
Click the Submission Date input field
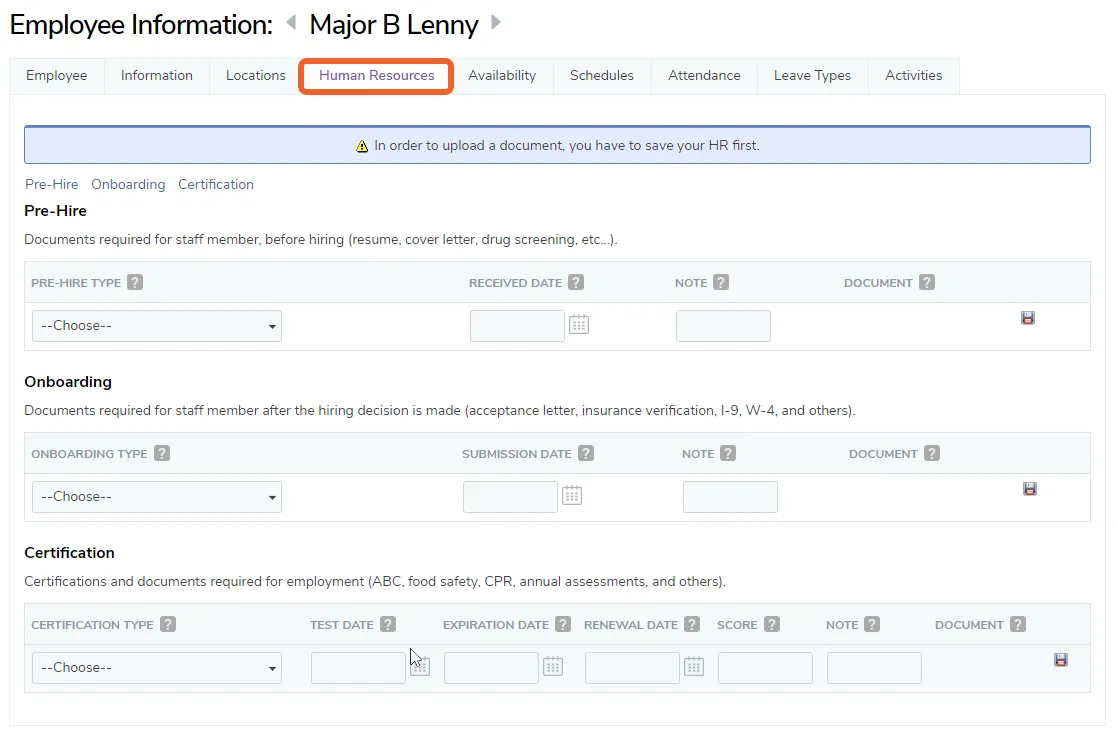pyautogui.click(x=510, y=497)
